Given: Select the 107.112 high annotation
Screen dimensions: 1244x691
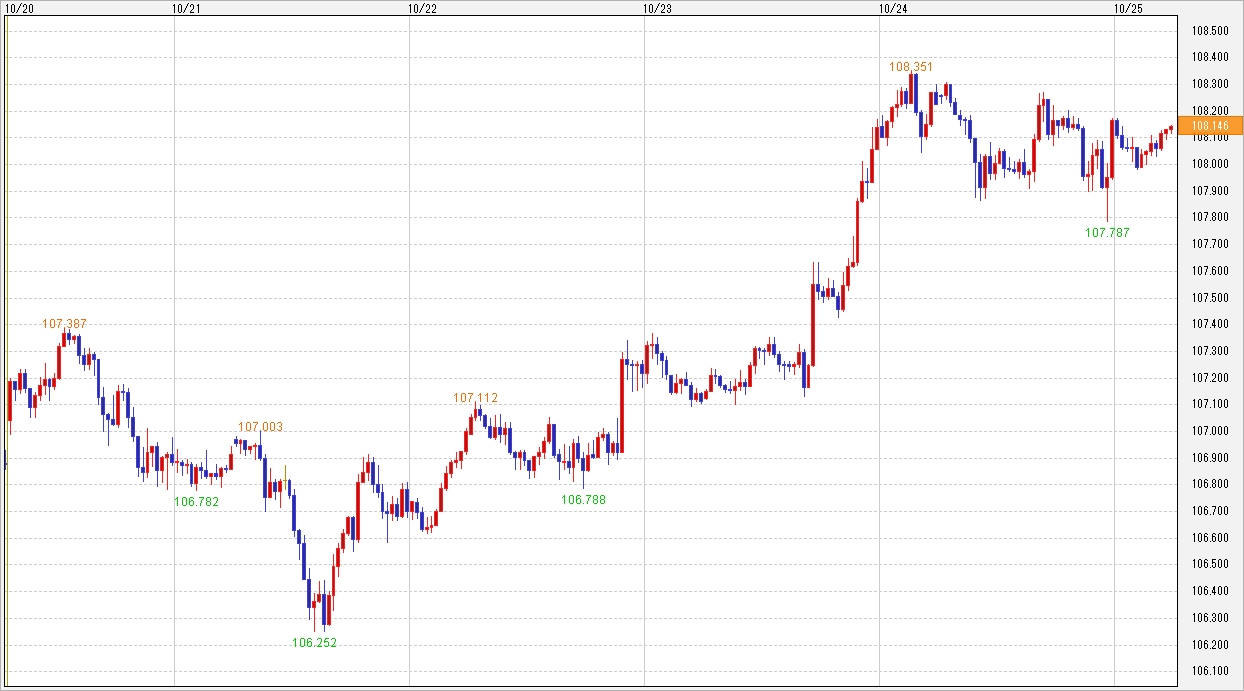Looking at the screenshot, I should coord(475,398).
